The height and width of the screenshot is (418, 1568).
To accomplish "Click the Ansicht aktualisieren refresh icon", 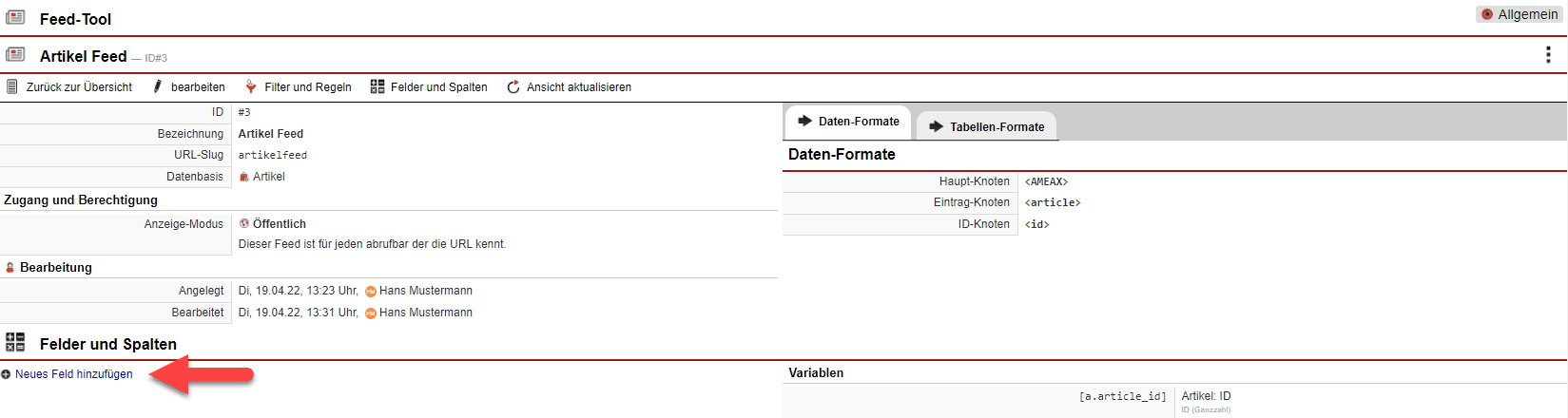I will [x=513, y=87].
